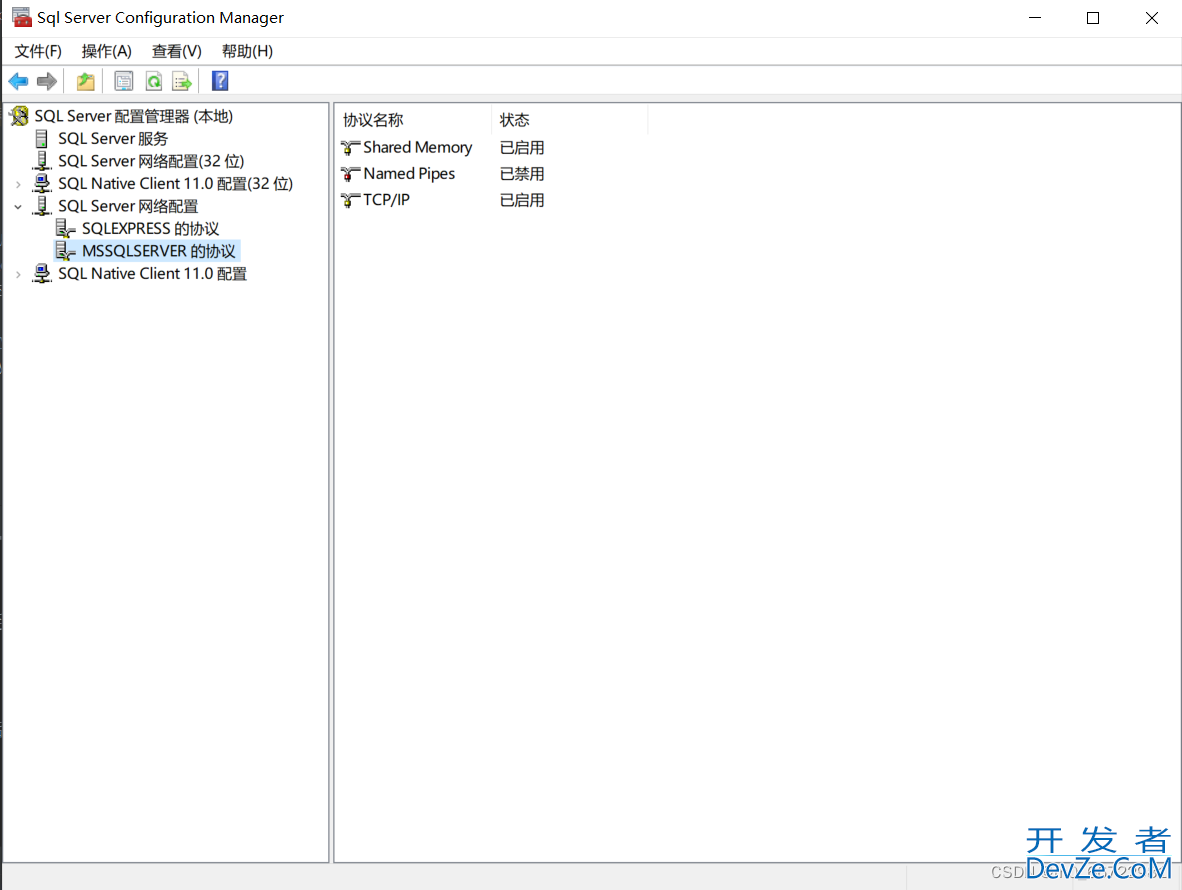Refresh the view using green refresh icon
The image size is (1182, 890).
tap(154, 81)
